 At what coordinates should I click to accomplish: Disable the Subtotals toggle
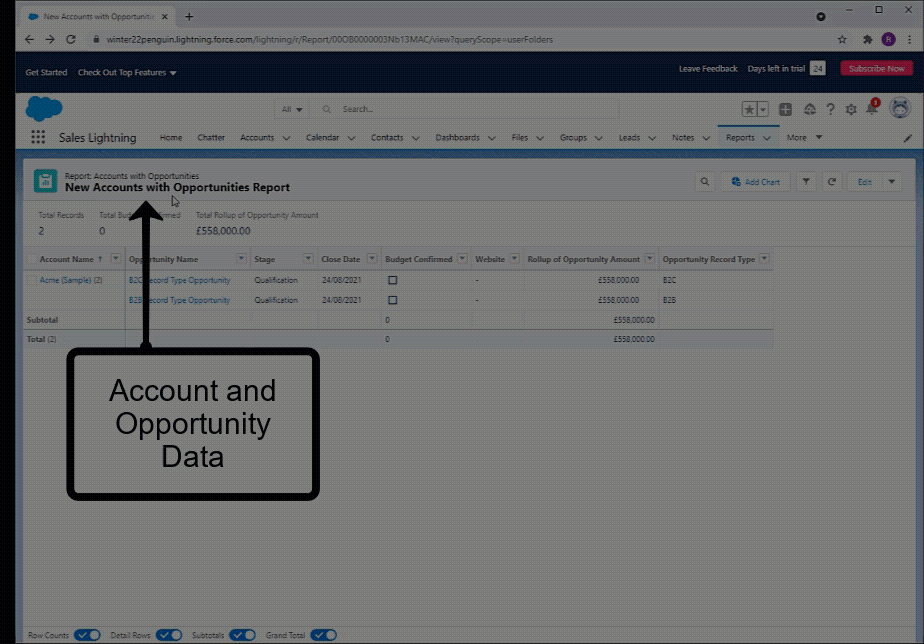click(242, 635)
